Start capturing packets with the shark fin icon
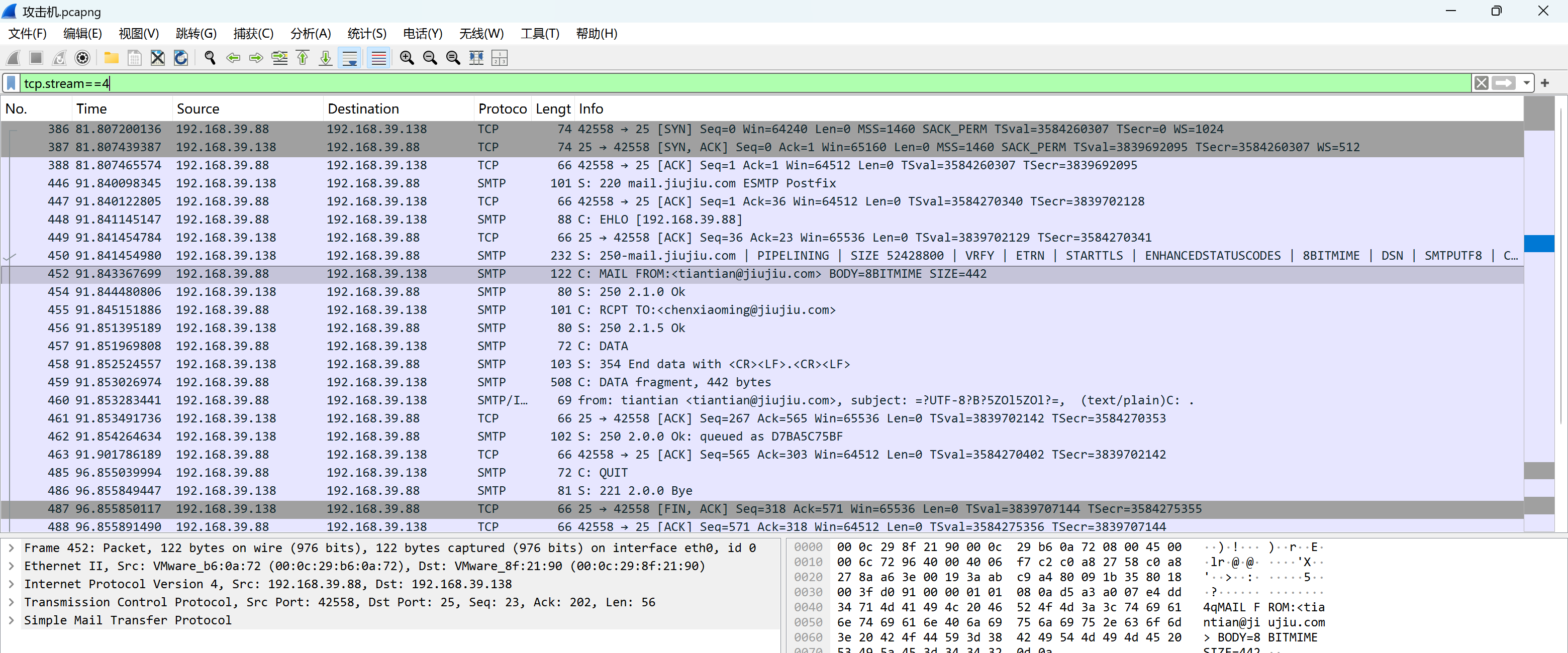This screenshot has height=653, width=1568. click(13, 58)
